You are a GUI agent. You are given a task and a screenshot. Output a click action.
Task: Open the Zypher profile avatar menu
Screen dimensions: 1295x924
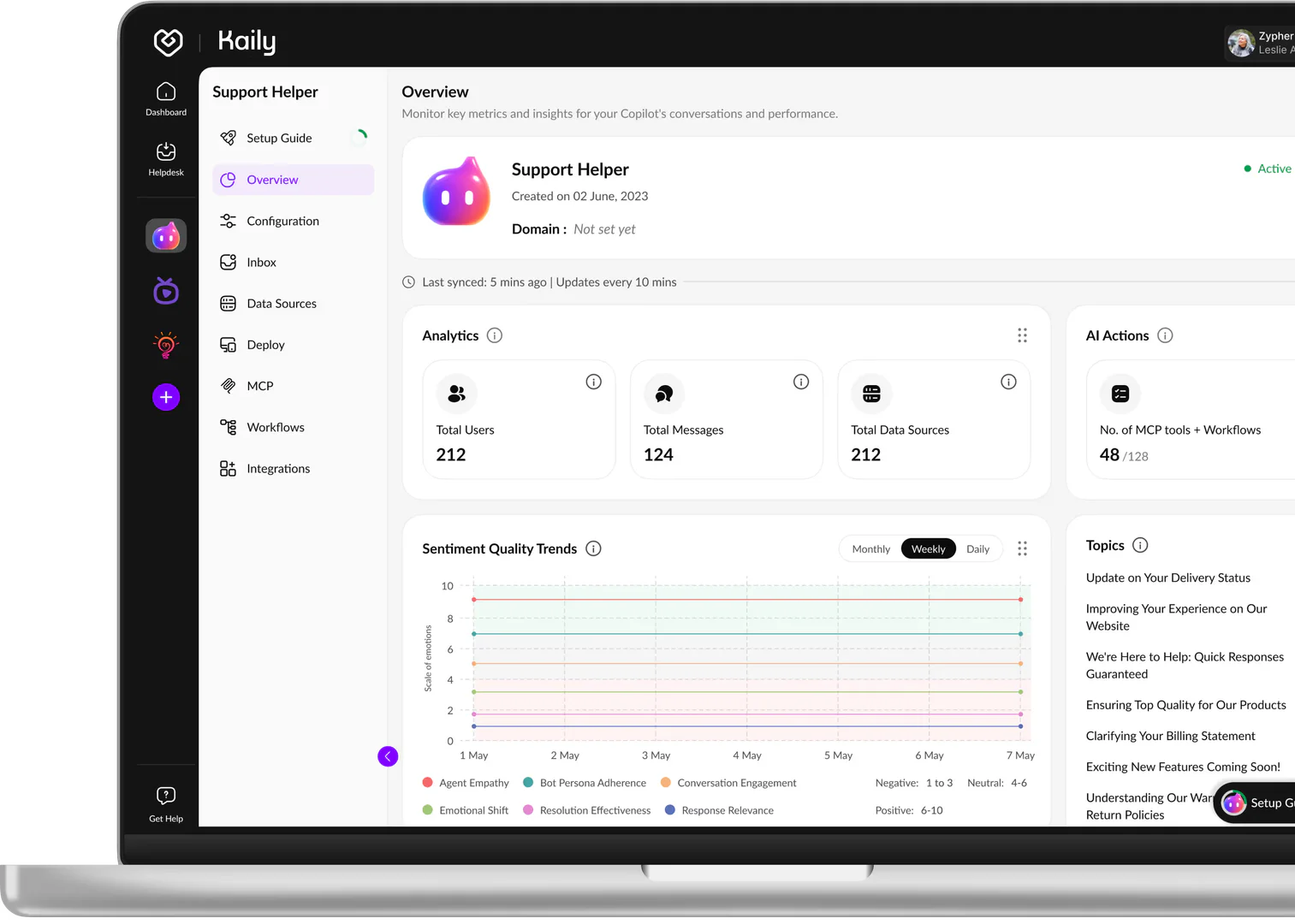click(1241, 42)
